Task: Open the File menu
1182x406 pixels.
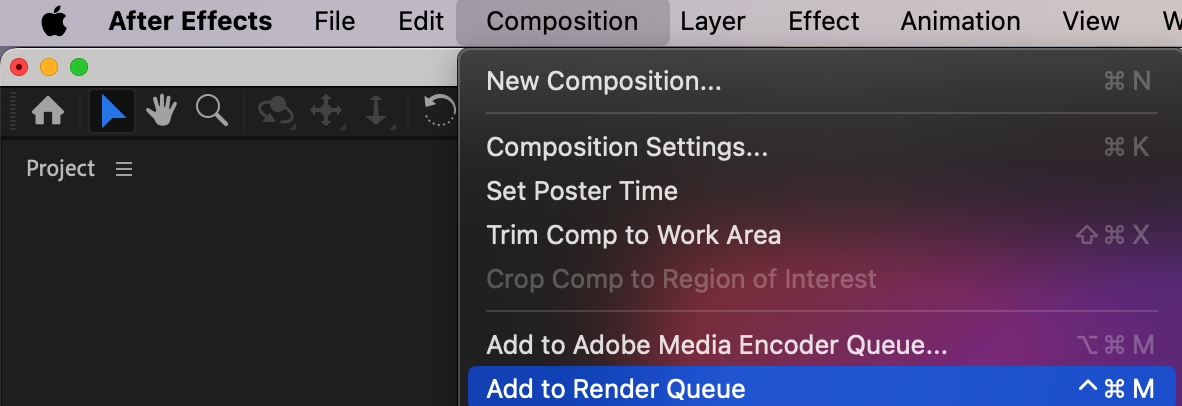Action: 334,21
